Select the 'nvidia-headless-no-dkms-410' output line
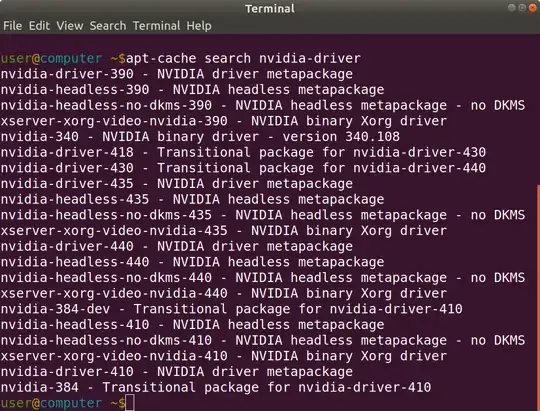The width and height of the screenshot is (540, 411). click(263, 340)
